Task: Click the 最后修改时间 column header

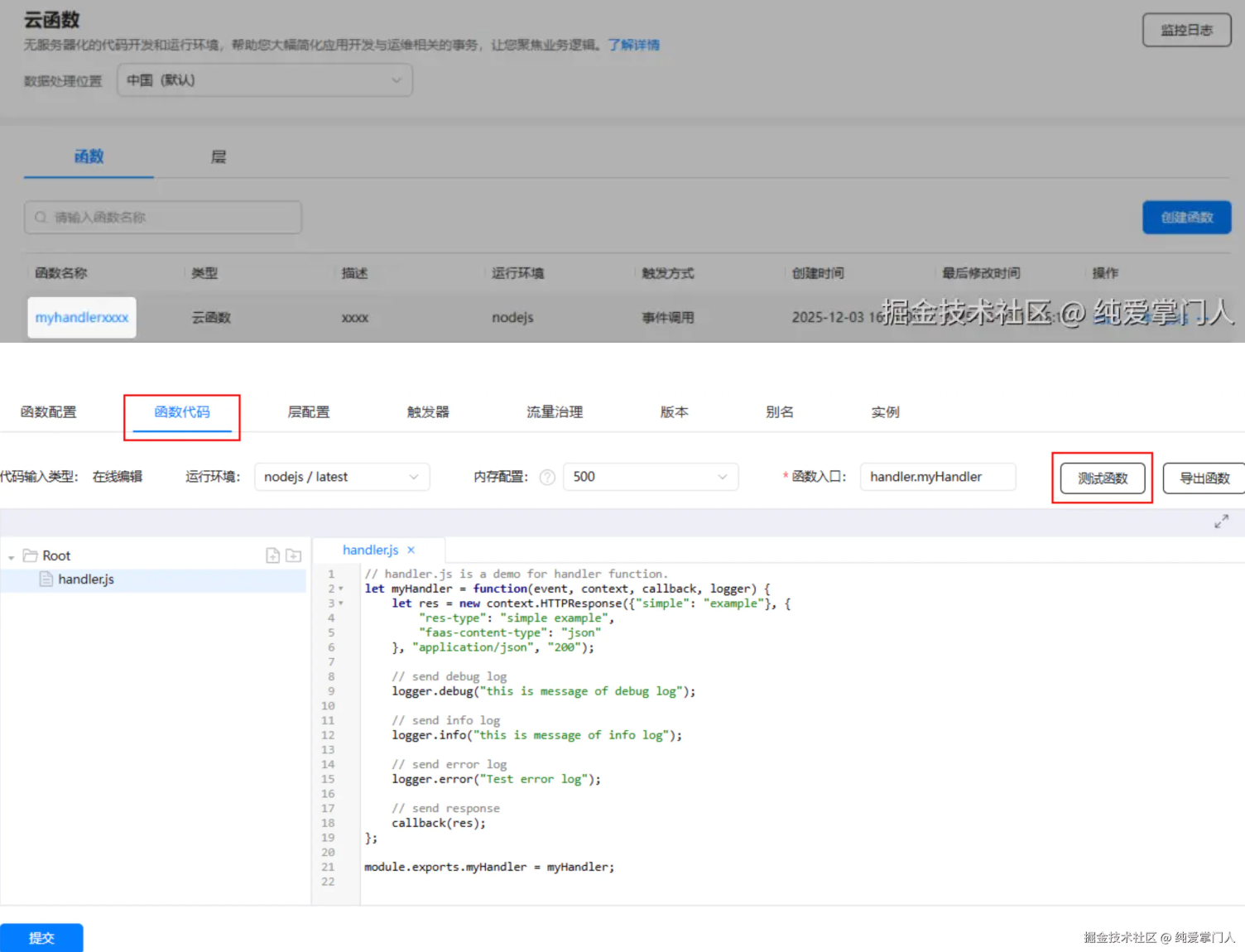Action: [x=981, y=272]
